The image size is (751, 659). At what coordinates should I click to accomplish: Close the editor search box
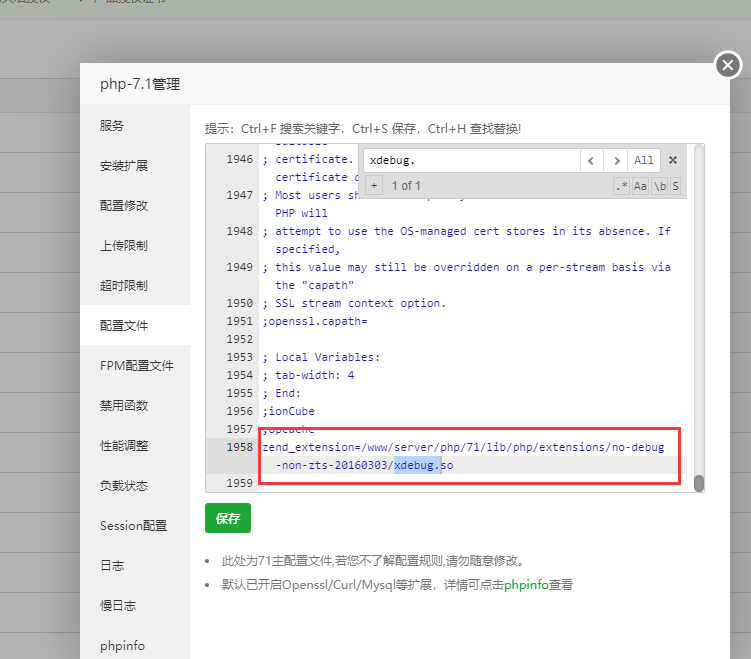coord(673,160)
